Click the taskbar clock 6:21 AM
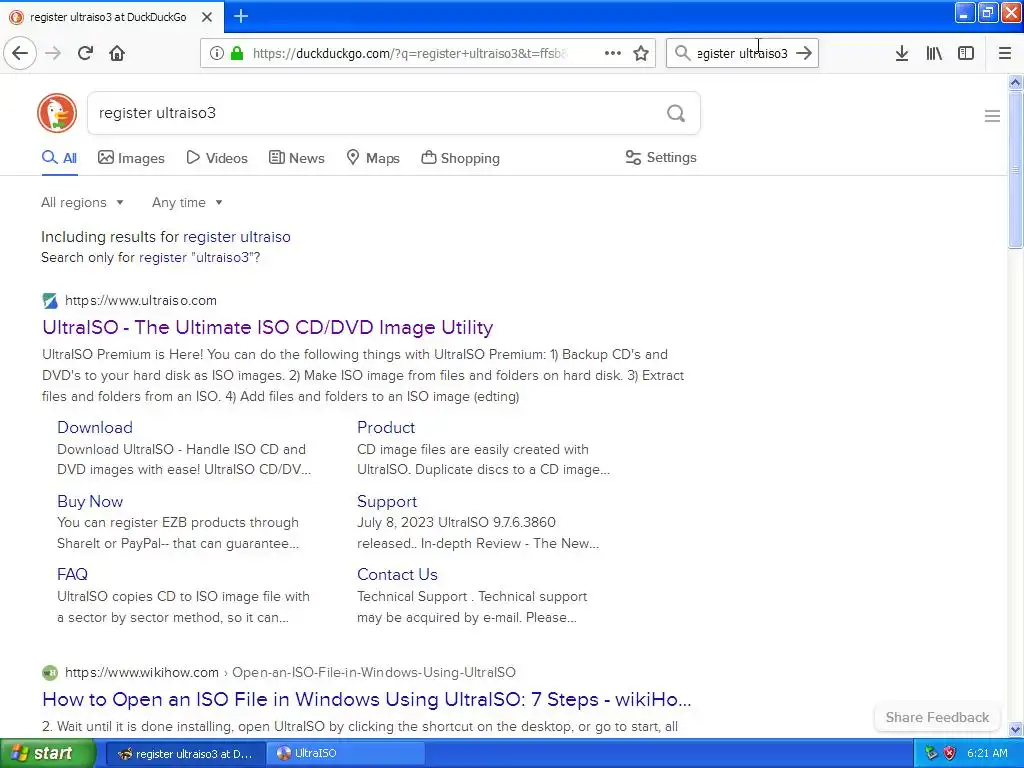Viewport: 1024px width, 768px height. (987, 753)
